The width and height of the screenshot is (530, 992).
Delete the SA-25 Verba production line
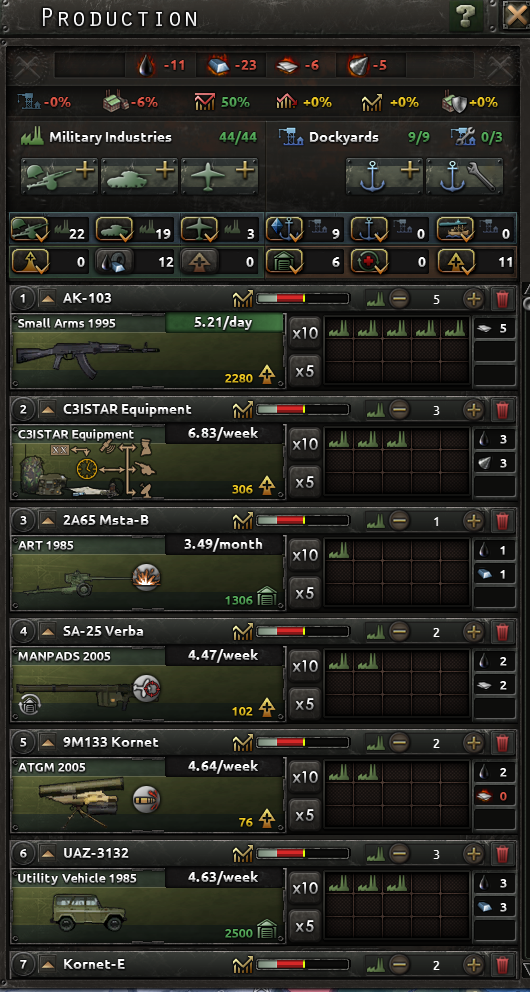click(503, 631)
